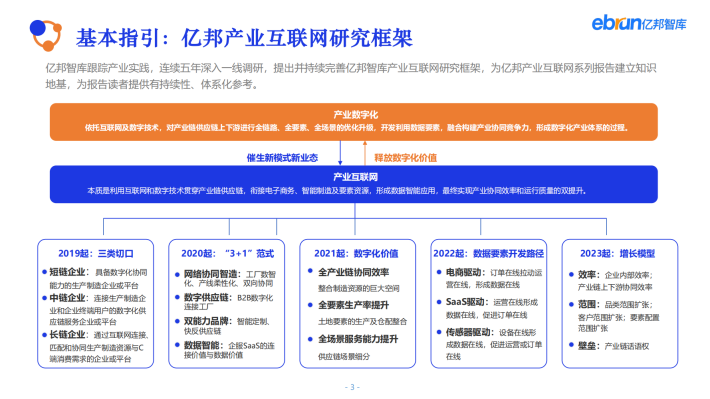Click the blue-orange molecule icon beside title
The height and width of the screenshot is (399, 710).
point(46,35)
